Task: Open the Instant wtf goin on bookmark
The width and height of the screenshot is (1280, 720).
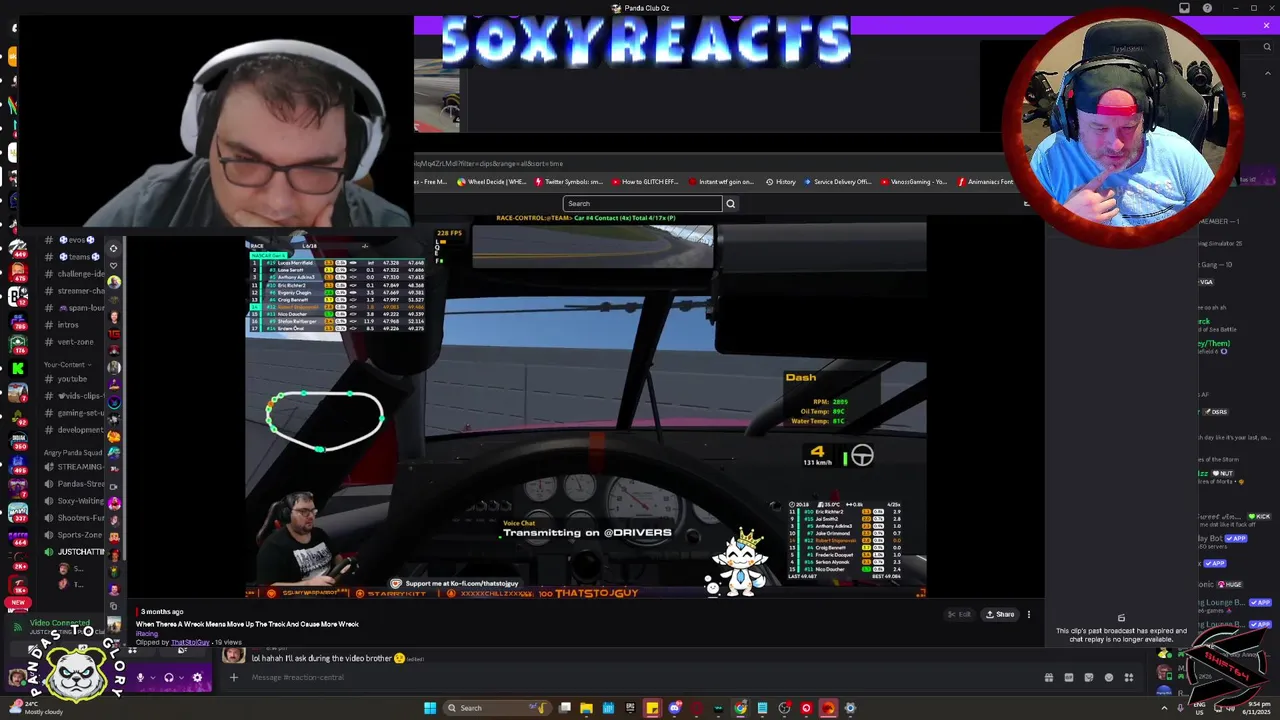Action: (x=721, y=182)
